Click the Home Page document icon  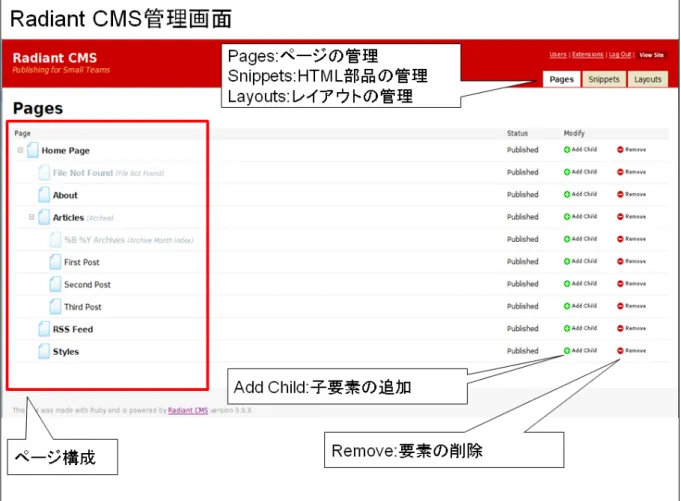point(33,150)
